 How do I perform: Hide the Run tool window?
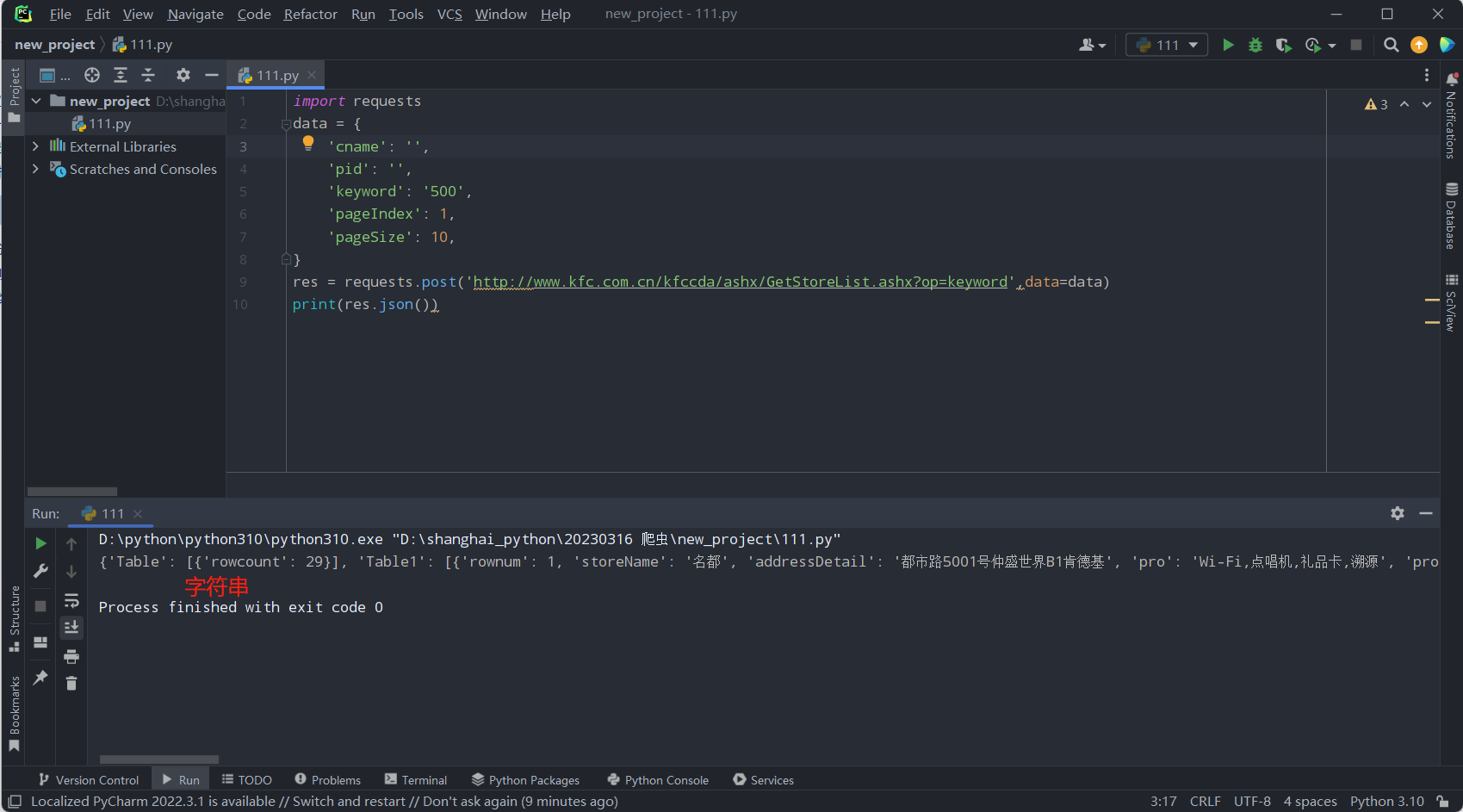click(x=1426, y=513)
